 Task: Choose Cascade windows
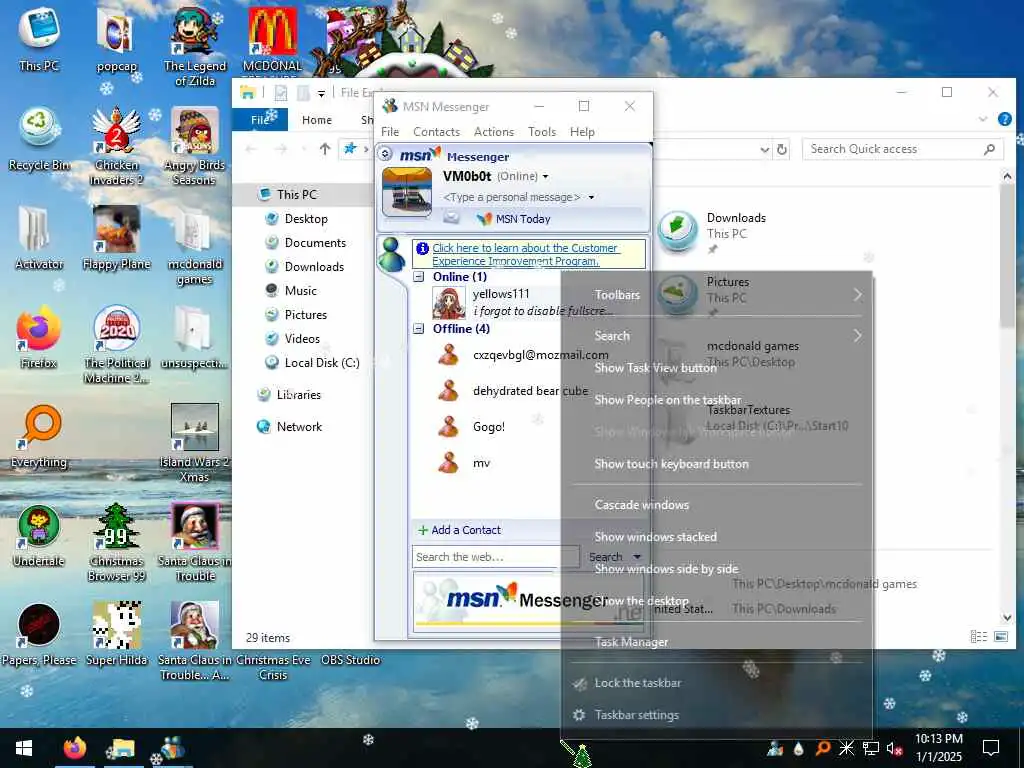point(716,505)
